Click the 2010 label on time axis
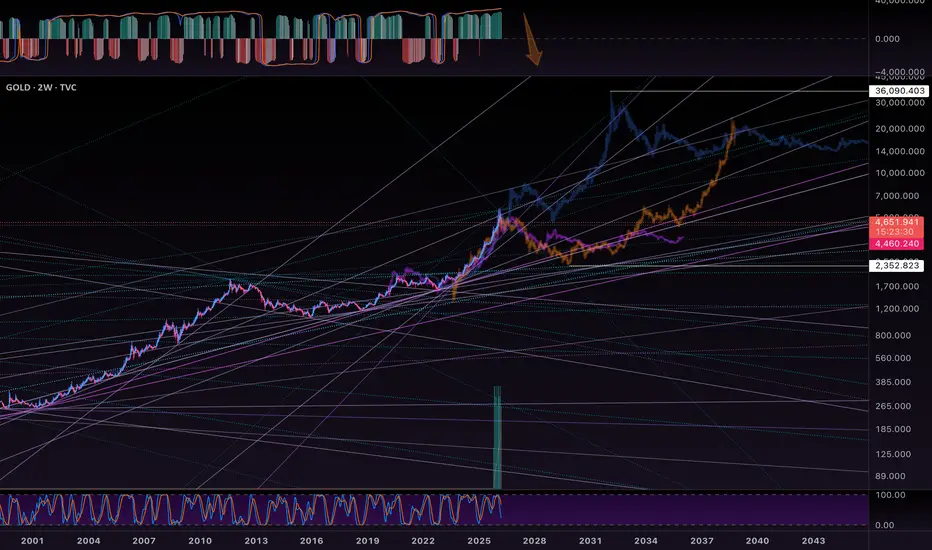The image size is (932, 550). [200, 541]
